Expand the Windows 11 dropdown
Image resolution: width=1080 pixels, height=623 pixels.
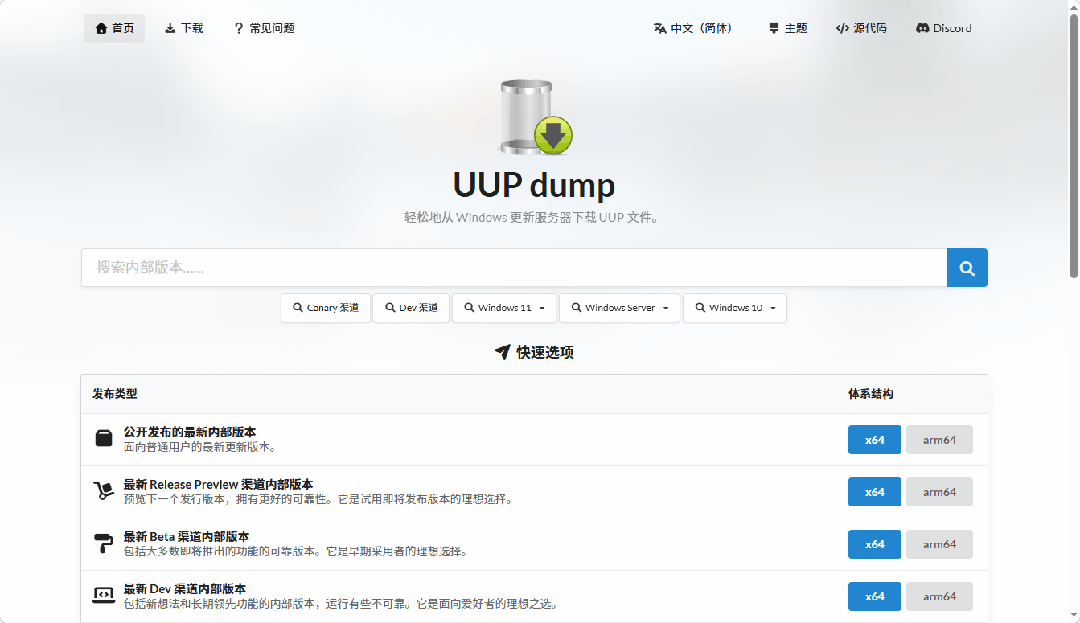[505, 308]
